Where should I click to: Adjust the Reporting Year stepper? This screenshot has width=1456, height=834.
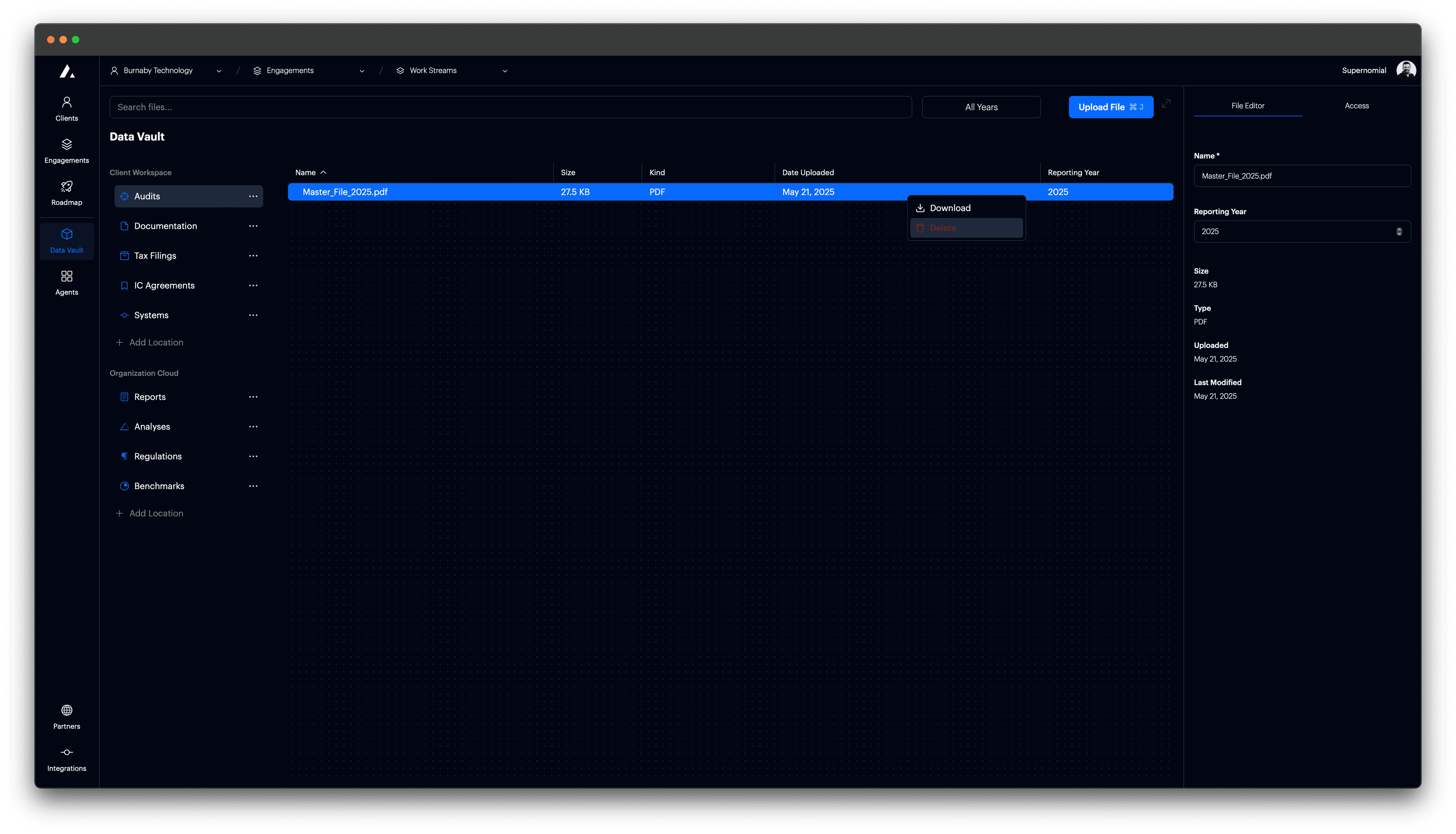1399,231
